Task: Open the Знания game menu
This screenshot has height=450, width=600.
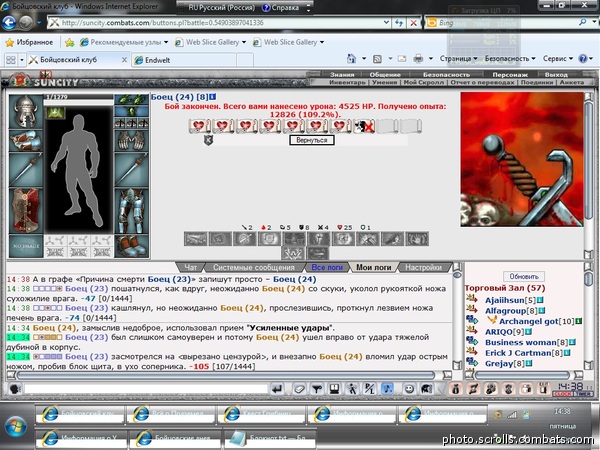Action: click(x=342, y=75)
